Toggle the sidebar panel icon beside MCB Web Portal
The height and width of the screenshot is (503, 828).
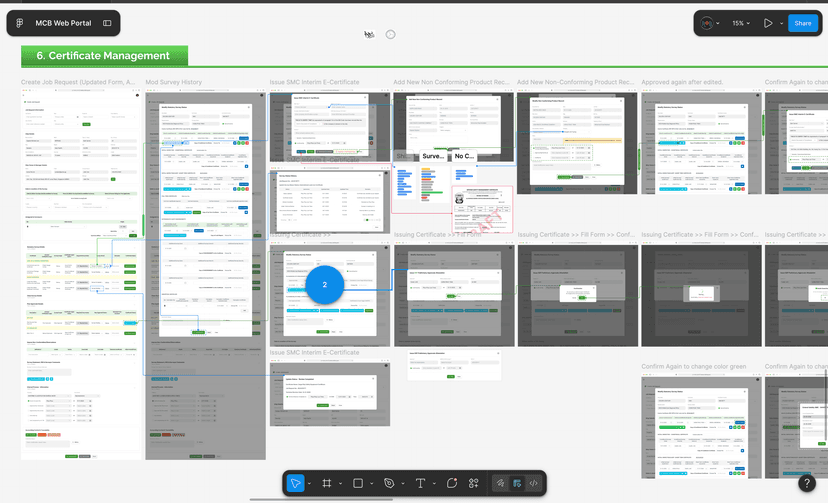pos(107,23)
